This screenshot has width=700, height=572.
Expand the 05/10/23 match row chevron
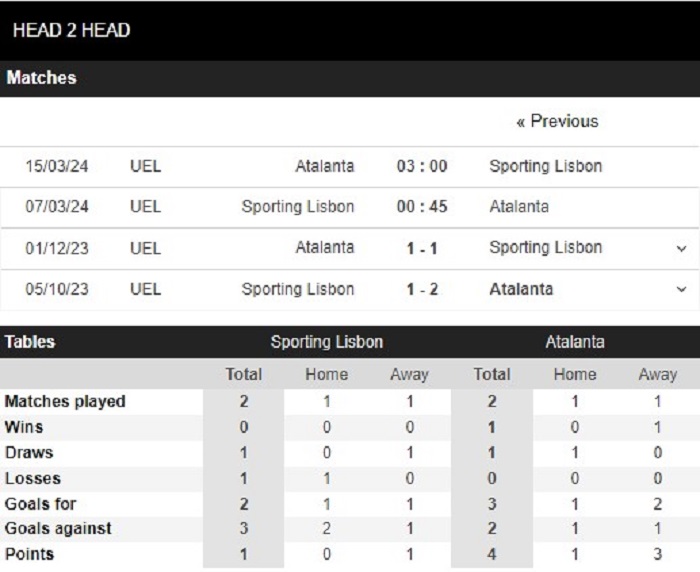coord(681,290)
